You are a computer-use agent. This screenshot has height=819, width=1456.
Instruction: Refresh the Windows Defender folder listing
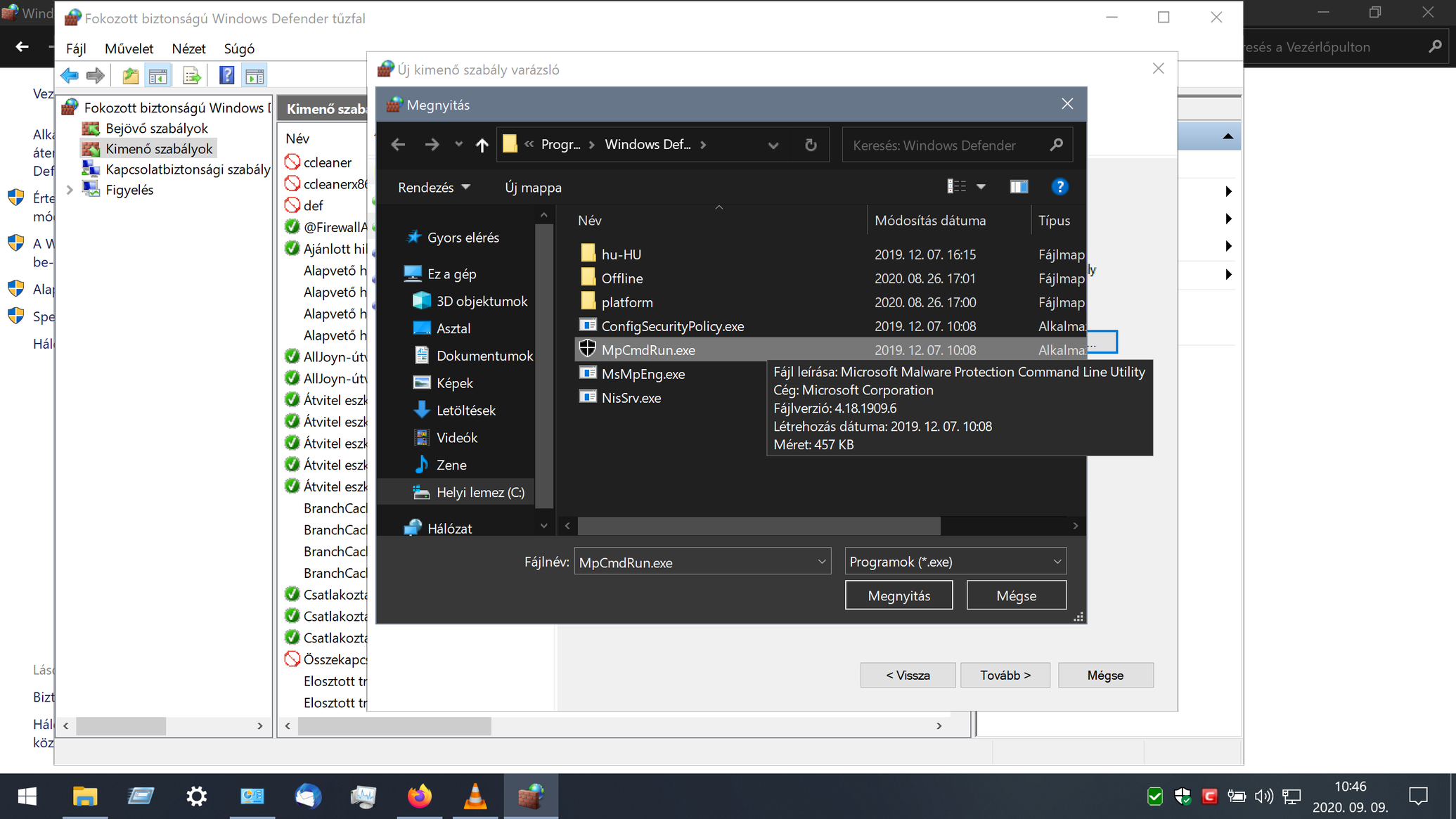(x=811, y=145)
